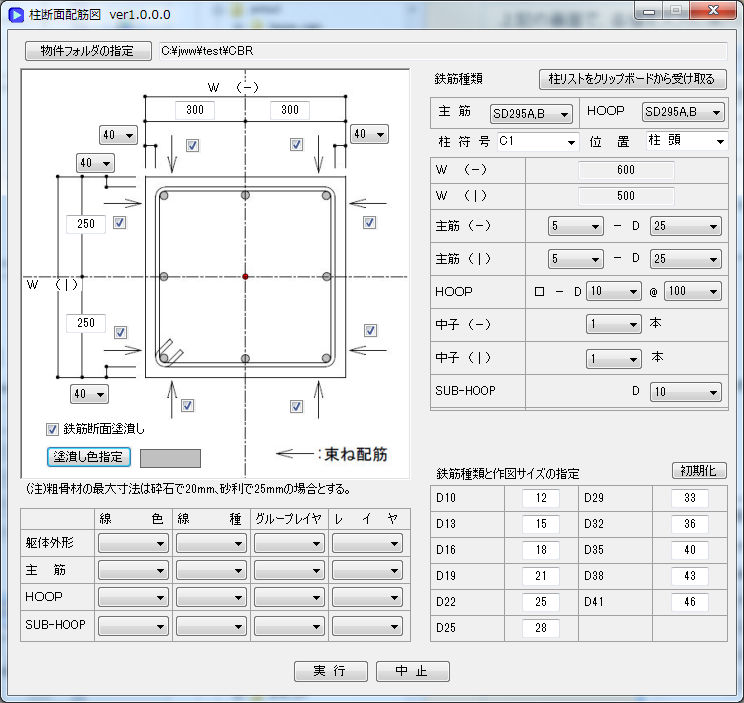Toggle the bottom-right bundle rebar checkbox
Viewport: 744px width, 703px height.
(x=297, y=406)
